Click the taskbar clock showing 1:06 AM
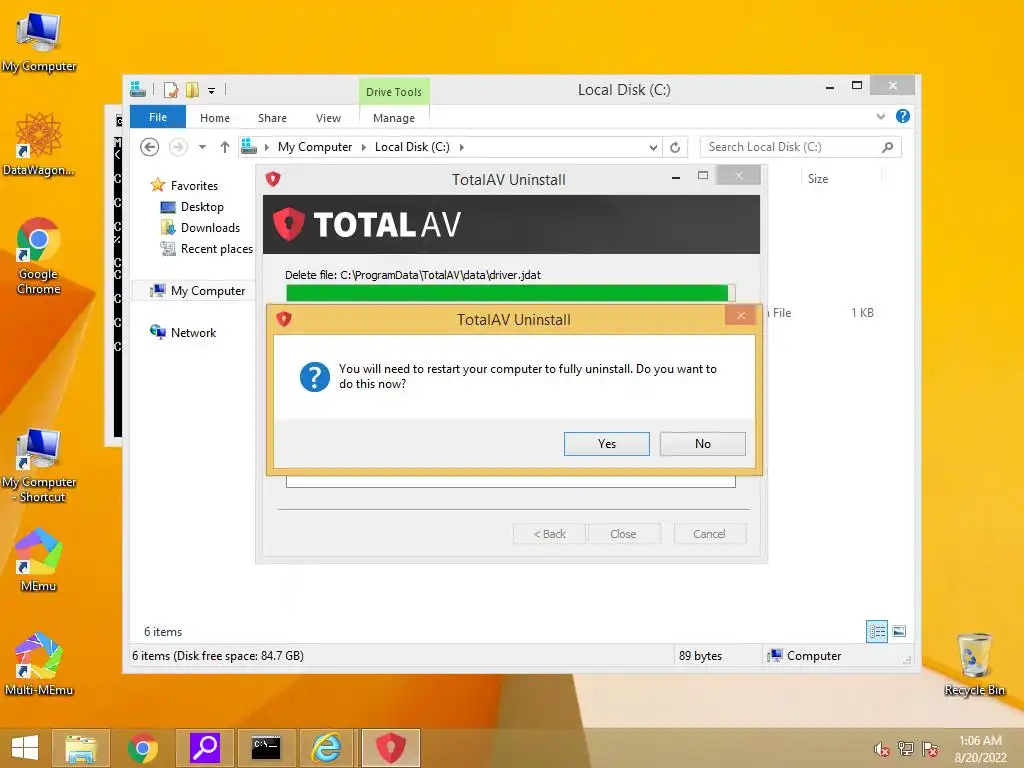This screenshot has width=1024, height=768. (x=980, y=748)
